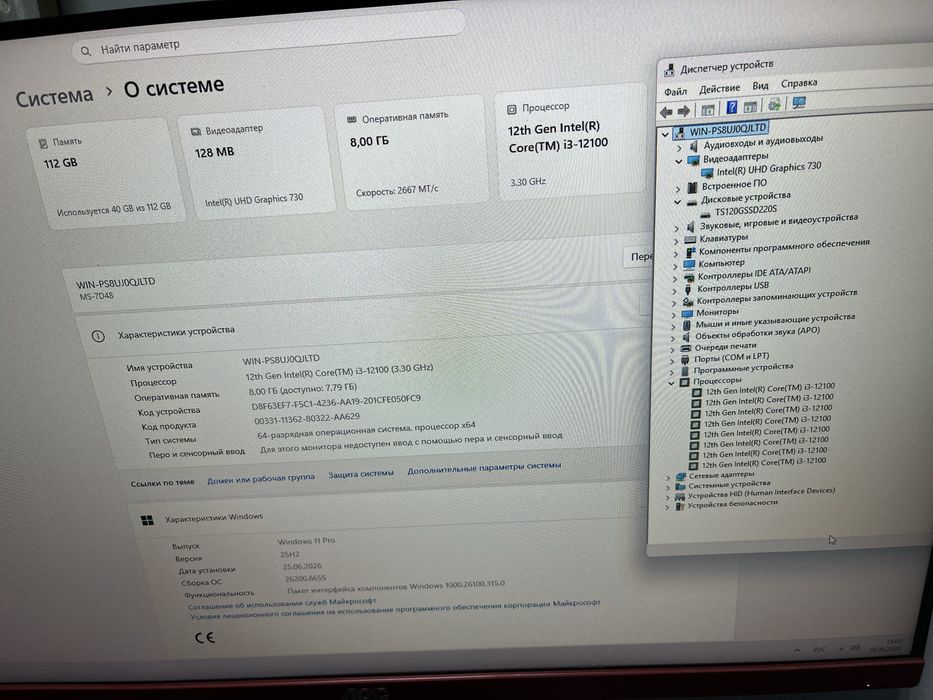Click the display icon of Intel(R) UHD Graphics 730
Viewport: 933px width, 700px height.
click(x=707, y=173)
